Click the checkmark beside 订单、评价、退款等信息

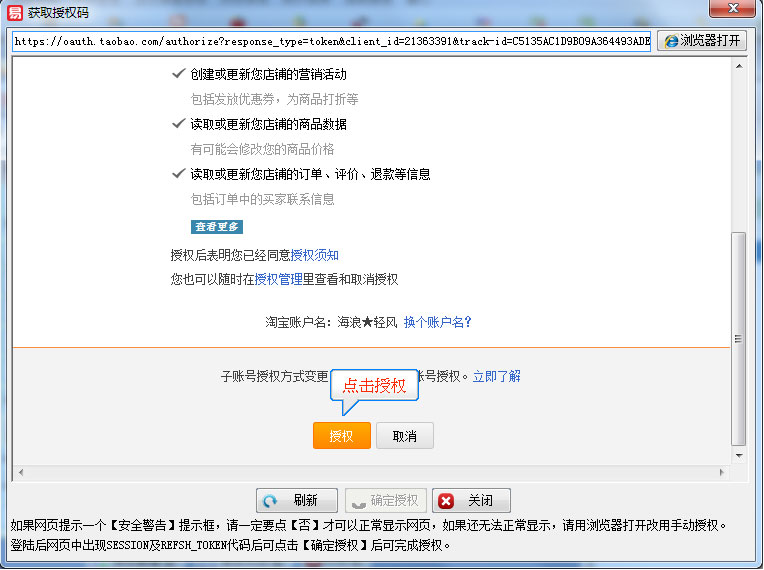178,174
